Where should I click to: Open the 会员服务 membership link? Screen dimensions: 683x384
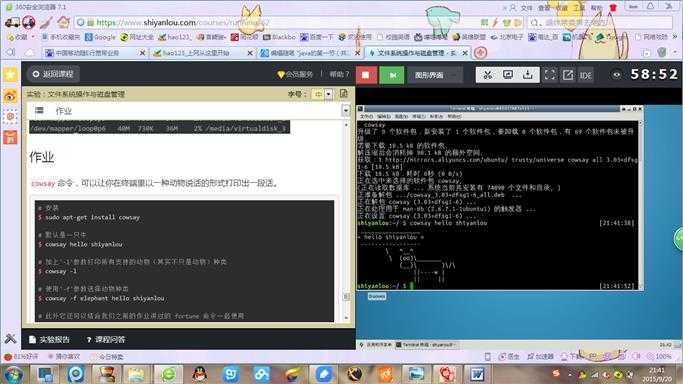(x=295, y=74)
